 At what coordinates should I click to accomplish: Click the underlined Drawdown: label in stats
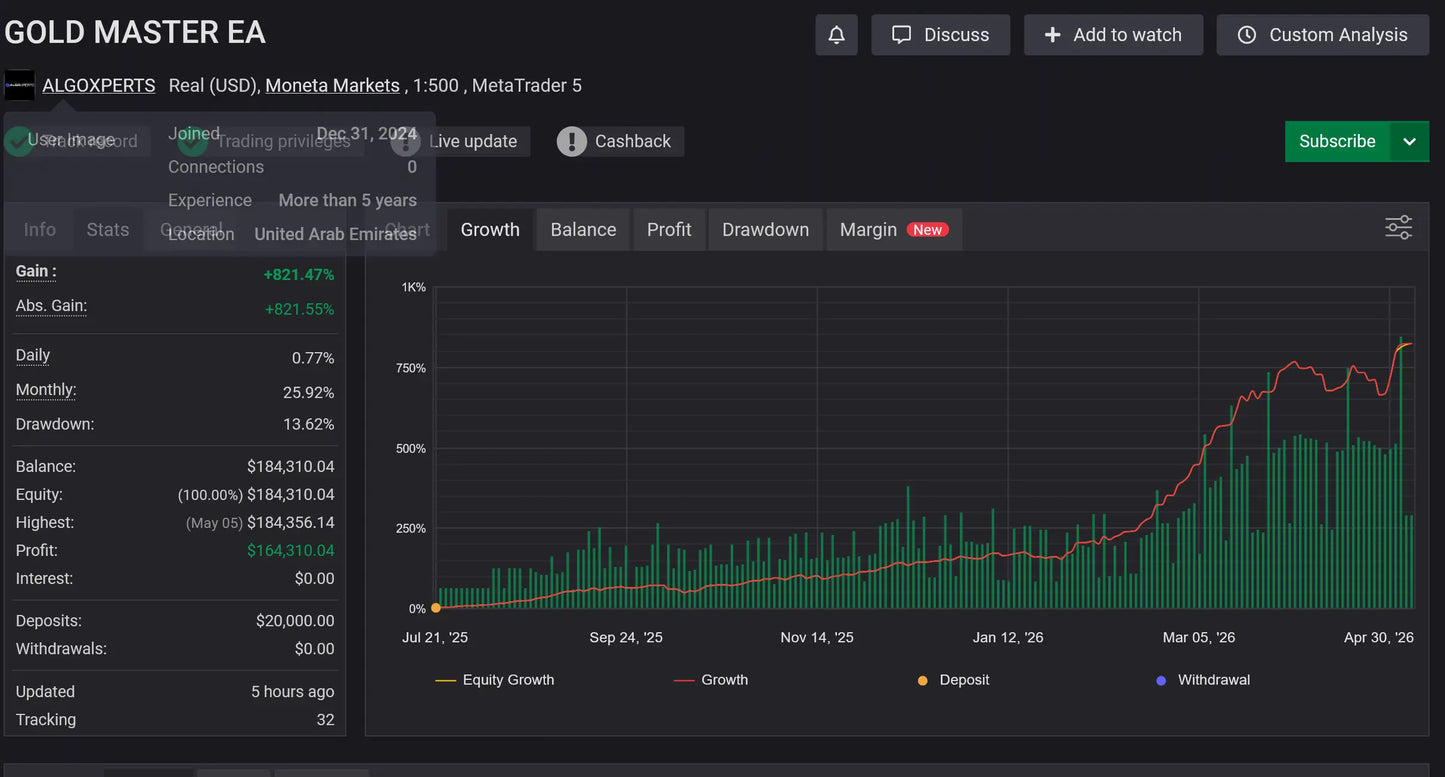pos(55,424)
